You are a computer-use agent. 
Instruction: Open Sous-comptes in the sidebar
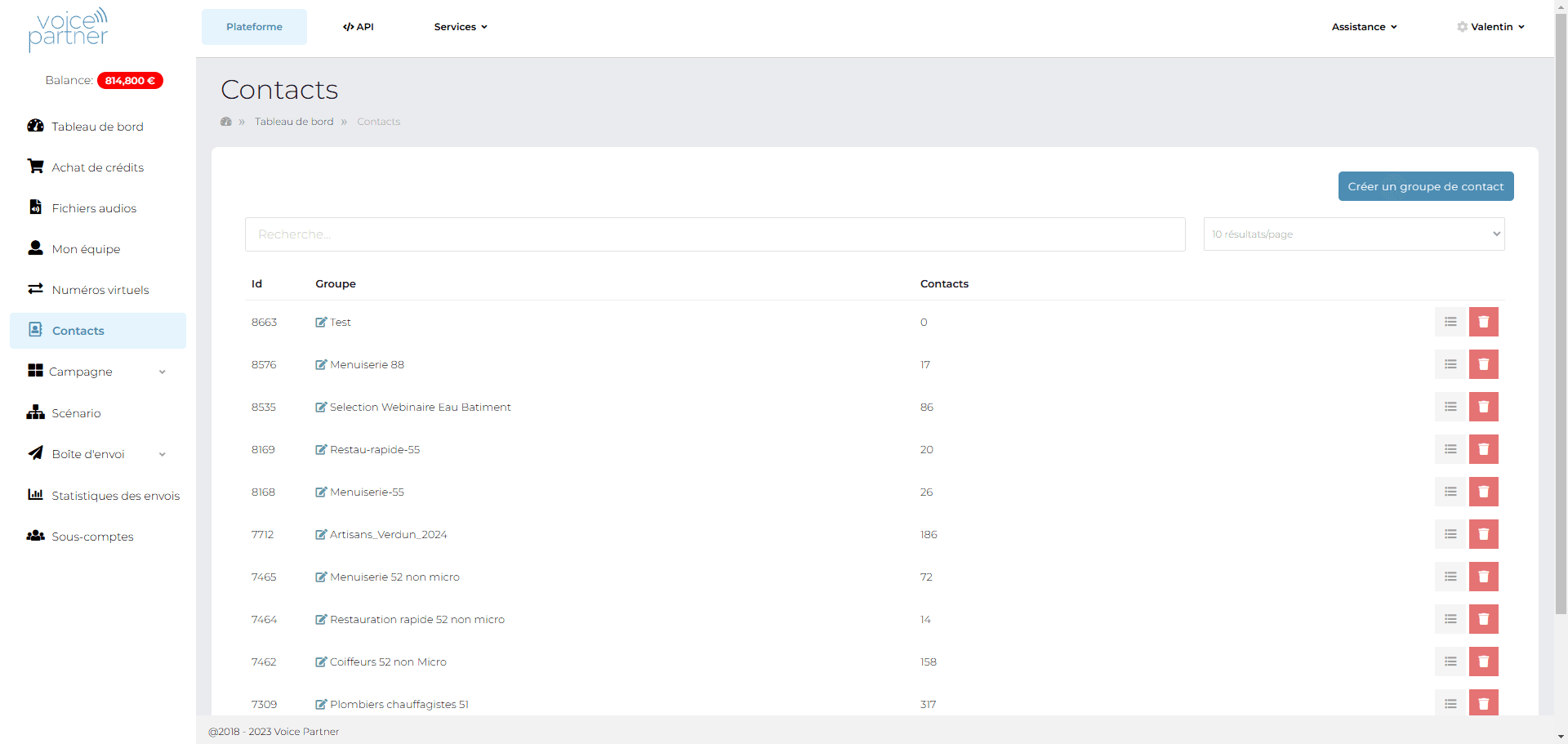[98, 537]
